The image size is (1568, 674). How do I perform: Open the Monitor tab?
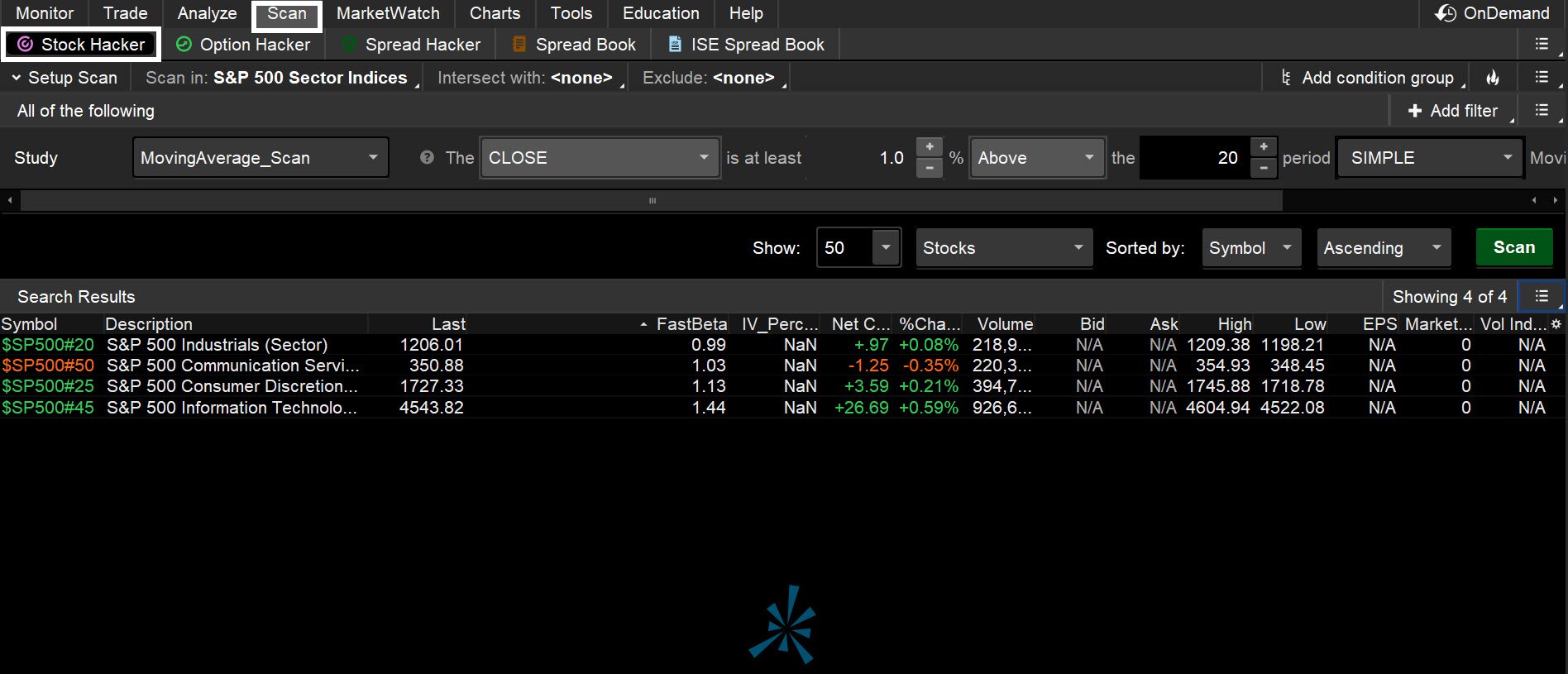45,13
